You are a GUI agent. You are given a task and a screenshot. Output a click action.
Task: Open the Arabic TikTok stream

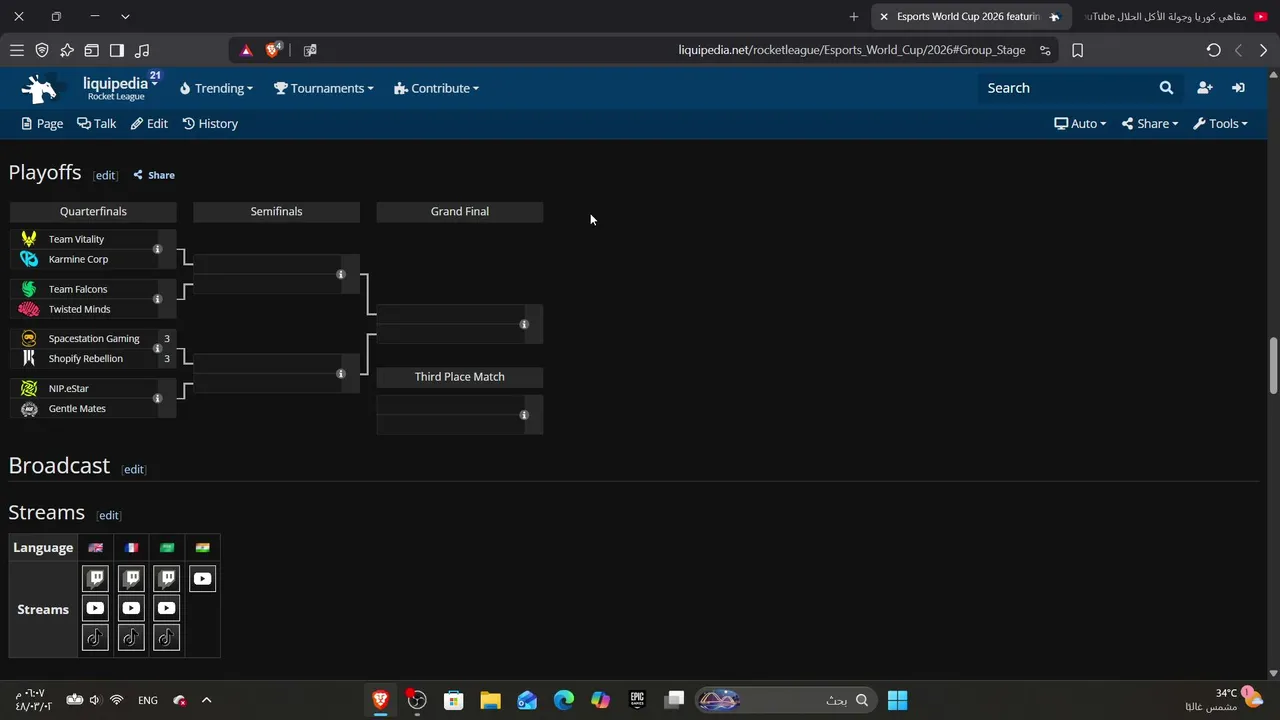click(167, 638)
